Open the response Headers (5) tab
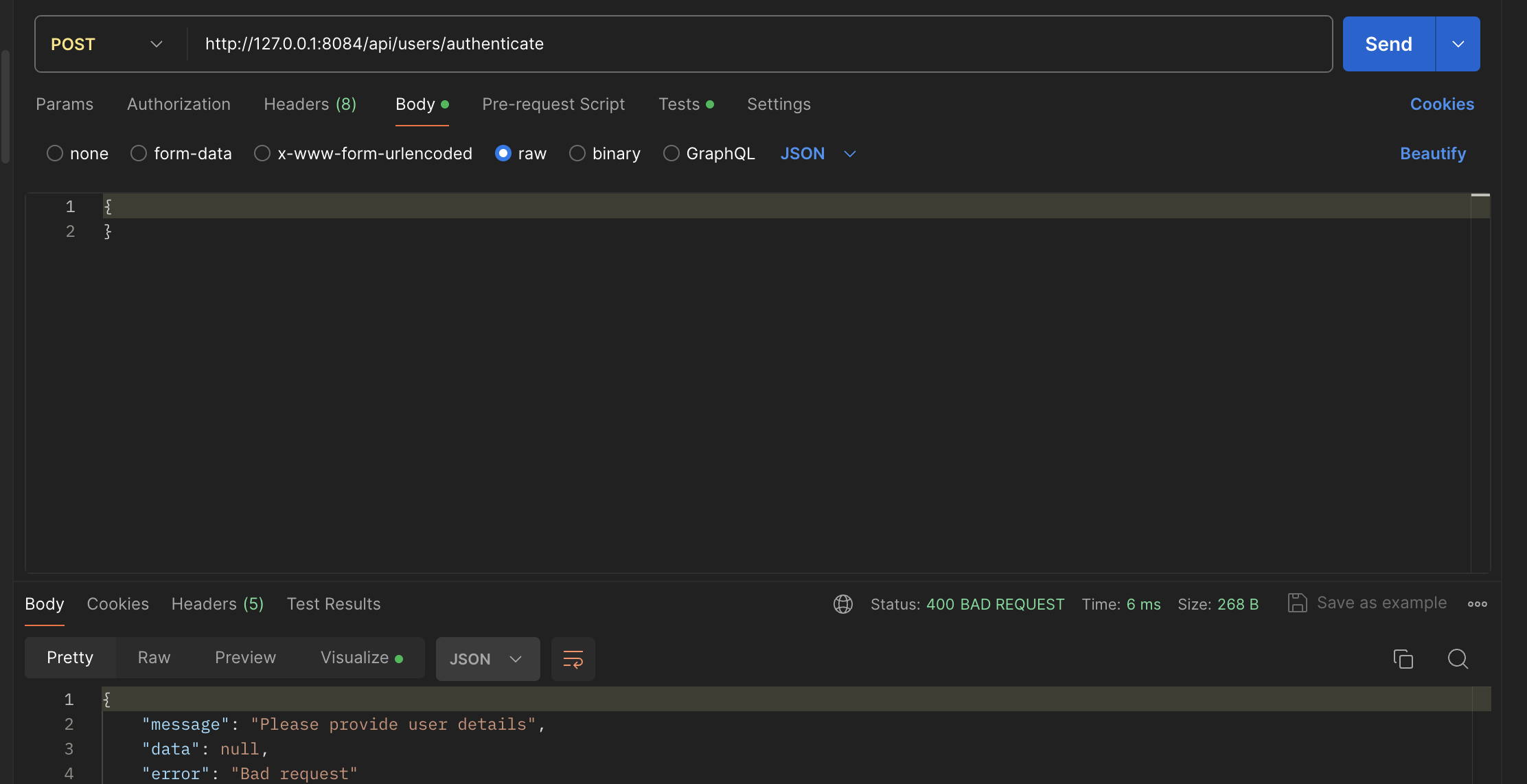Viewport: 1527px width, 784px height. tap(218, 604)
